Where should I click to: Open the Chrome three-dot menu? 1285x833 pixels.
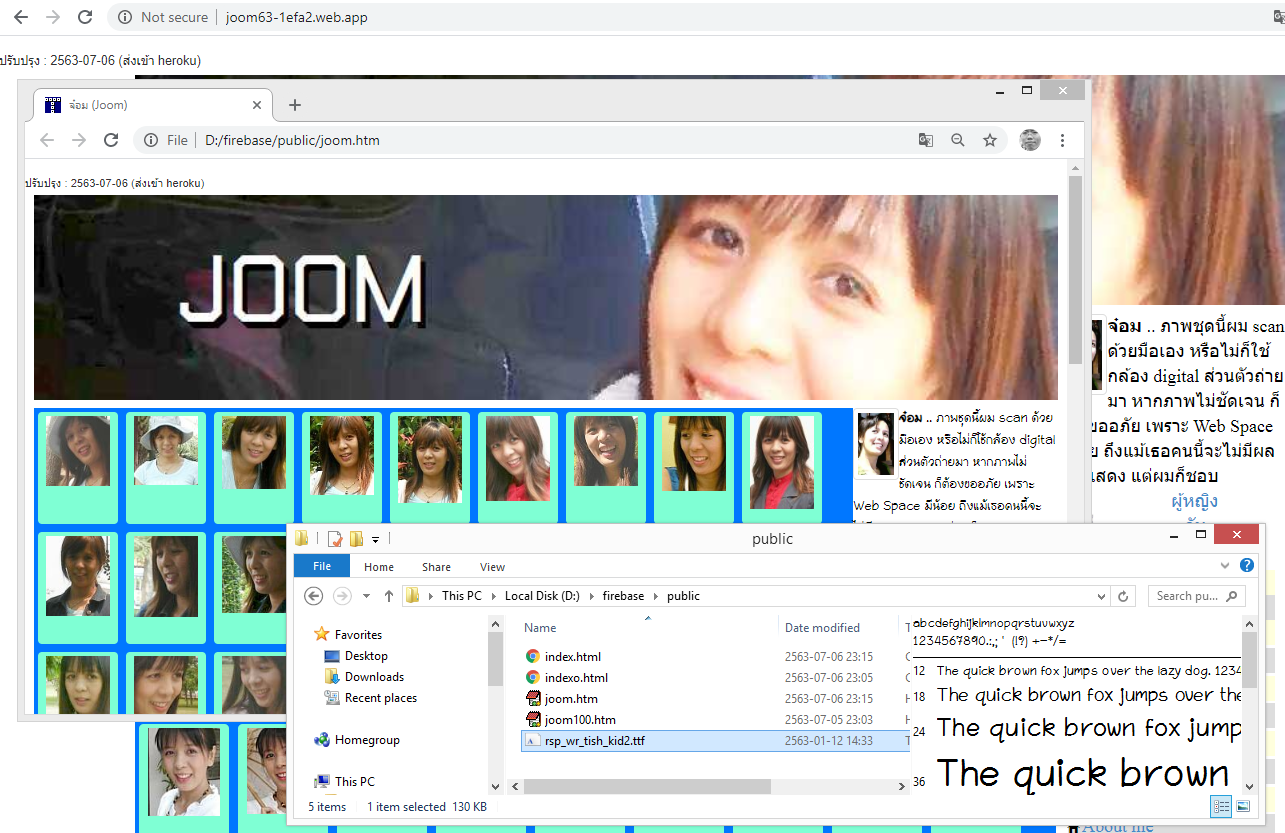pos(1063,140)
